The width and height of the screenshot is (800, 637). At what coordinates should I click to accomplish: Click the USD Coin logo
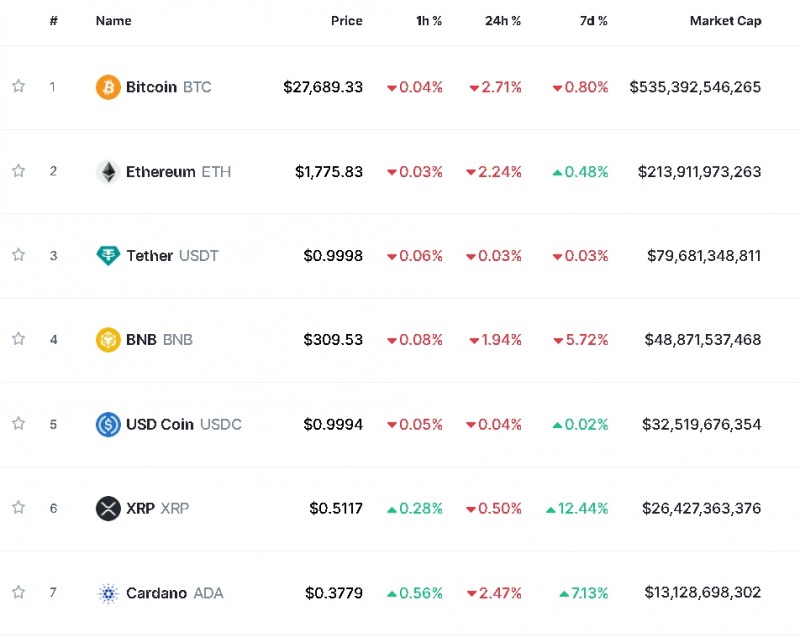(108, 424)
